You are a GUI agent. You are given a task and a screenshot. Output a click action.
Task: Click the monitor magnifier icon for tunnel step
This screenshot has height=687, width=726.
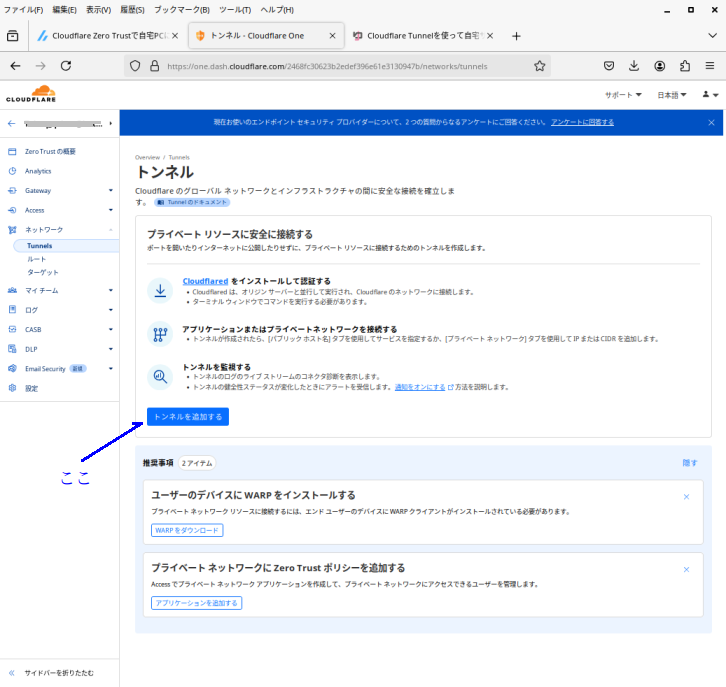[160, 377]
